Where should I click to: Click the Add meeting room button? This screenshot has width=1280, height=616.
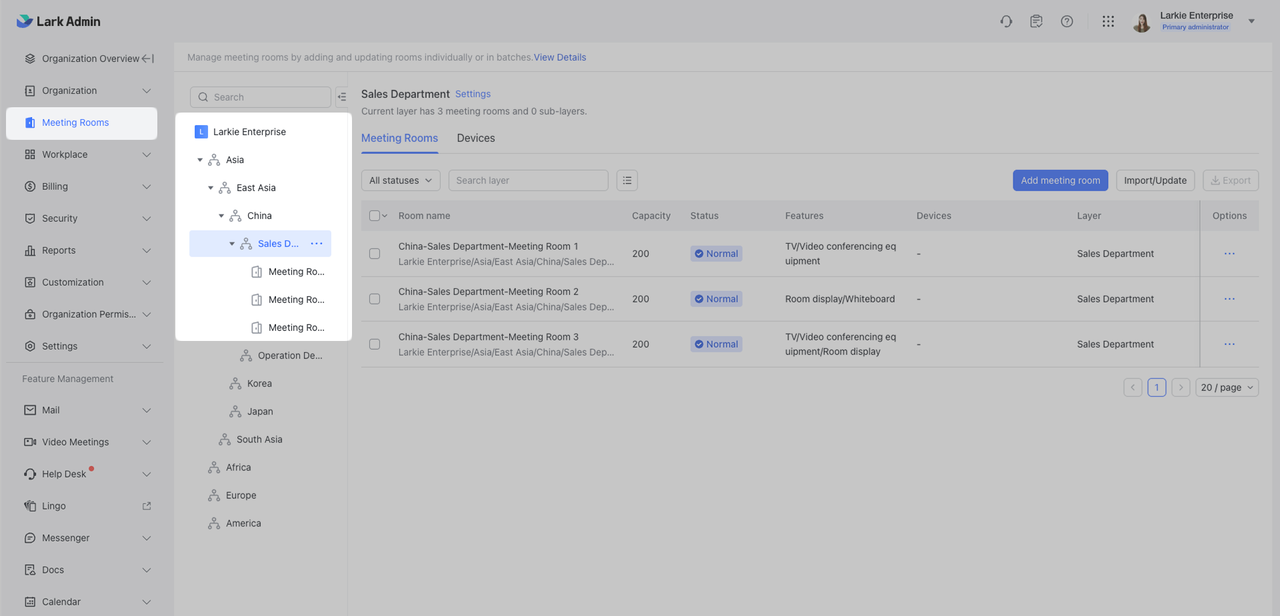[1060, 180]
